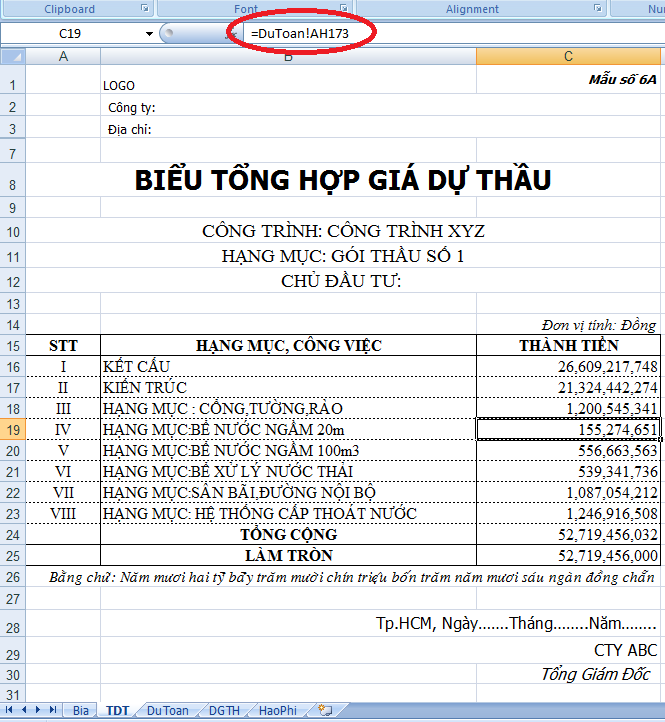Select the HỆ THỐNG CẤP THOÁT NƯỚC cell
This screenshot has height=722, width=665.
[288, 513]
